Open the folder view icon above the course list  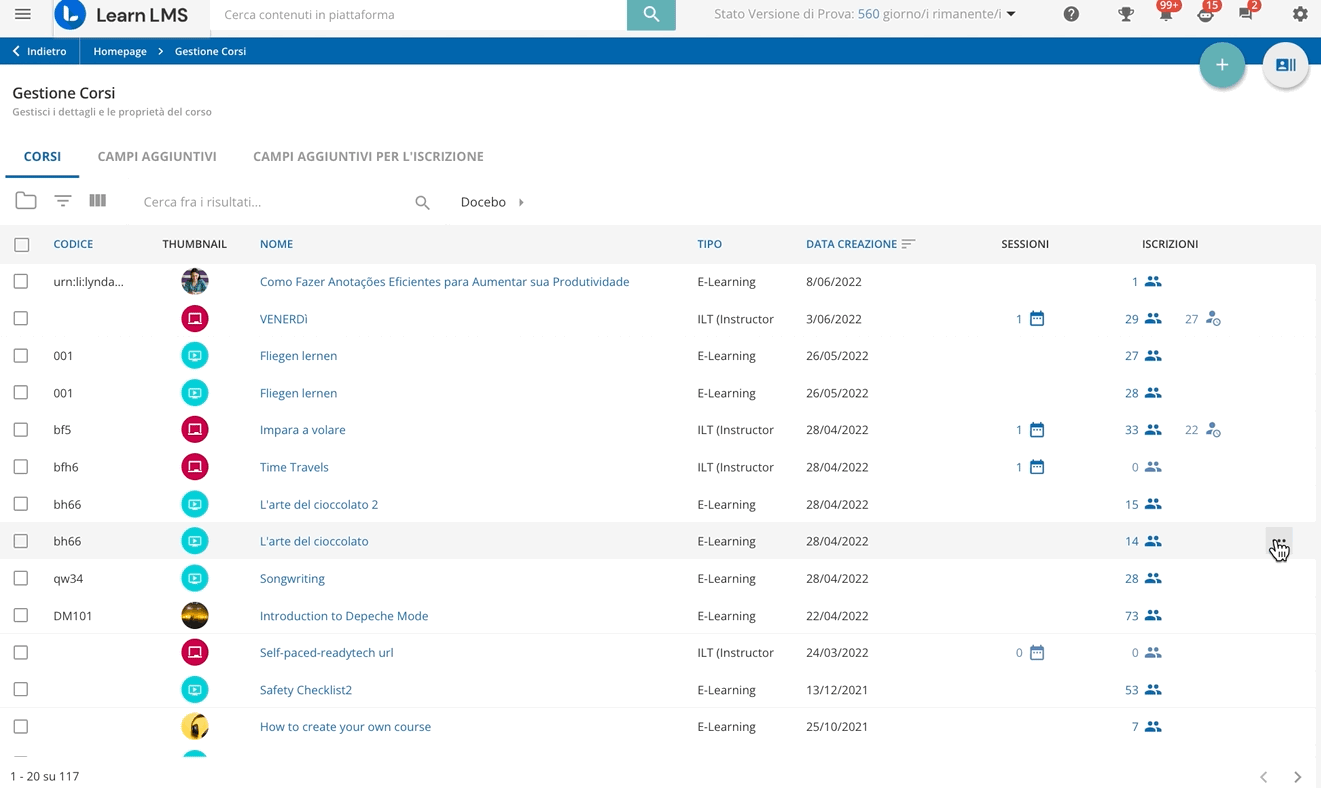pos(26,200)
